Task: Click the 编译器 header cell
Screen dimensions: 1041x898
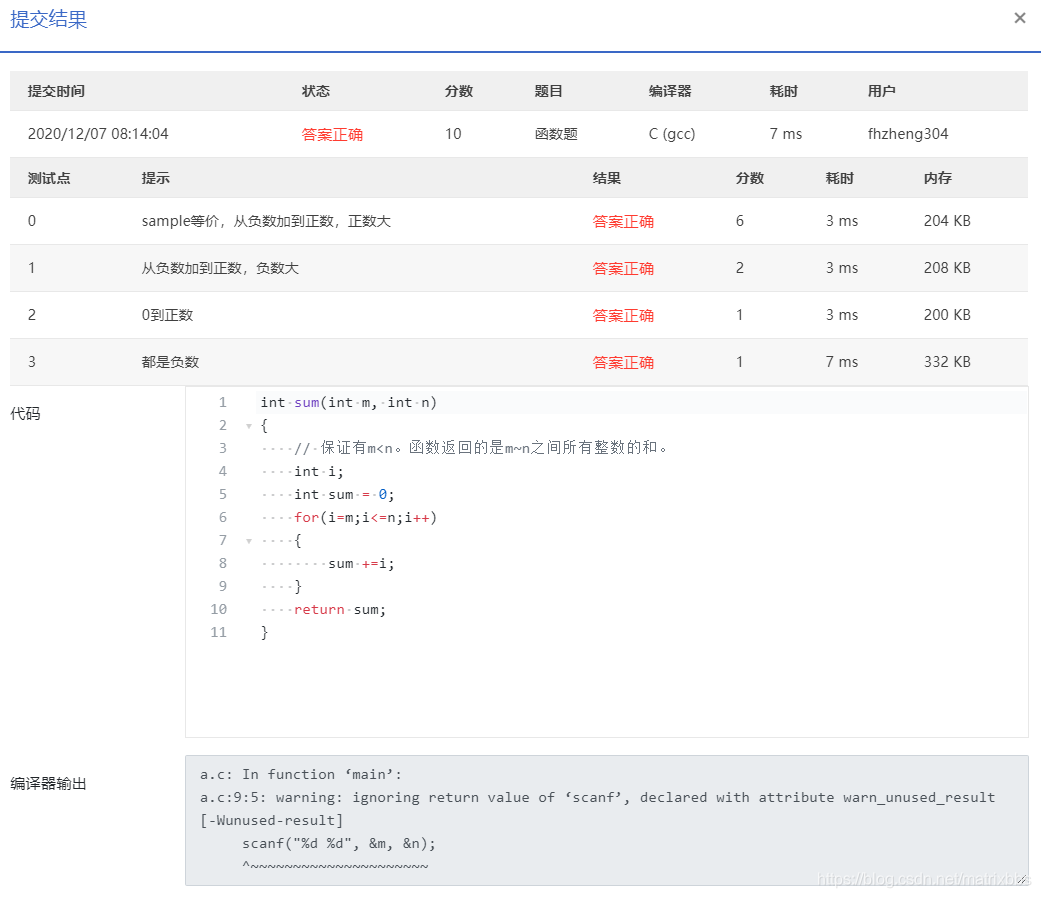Action: point(671,90)
